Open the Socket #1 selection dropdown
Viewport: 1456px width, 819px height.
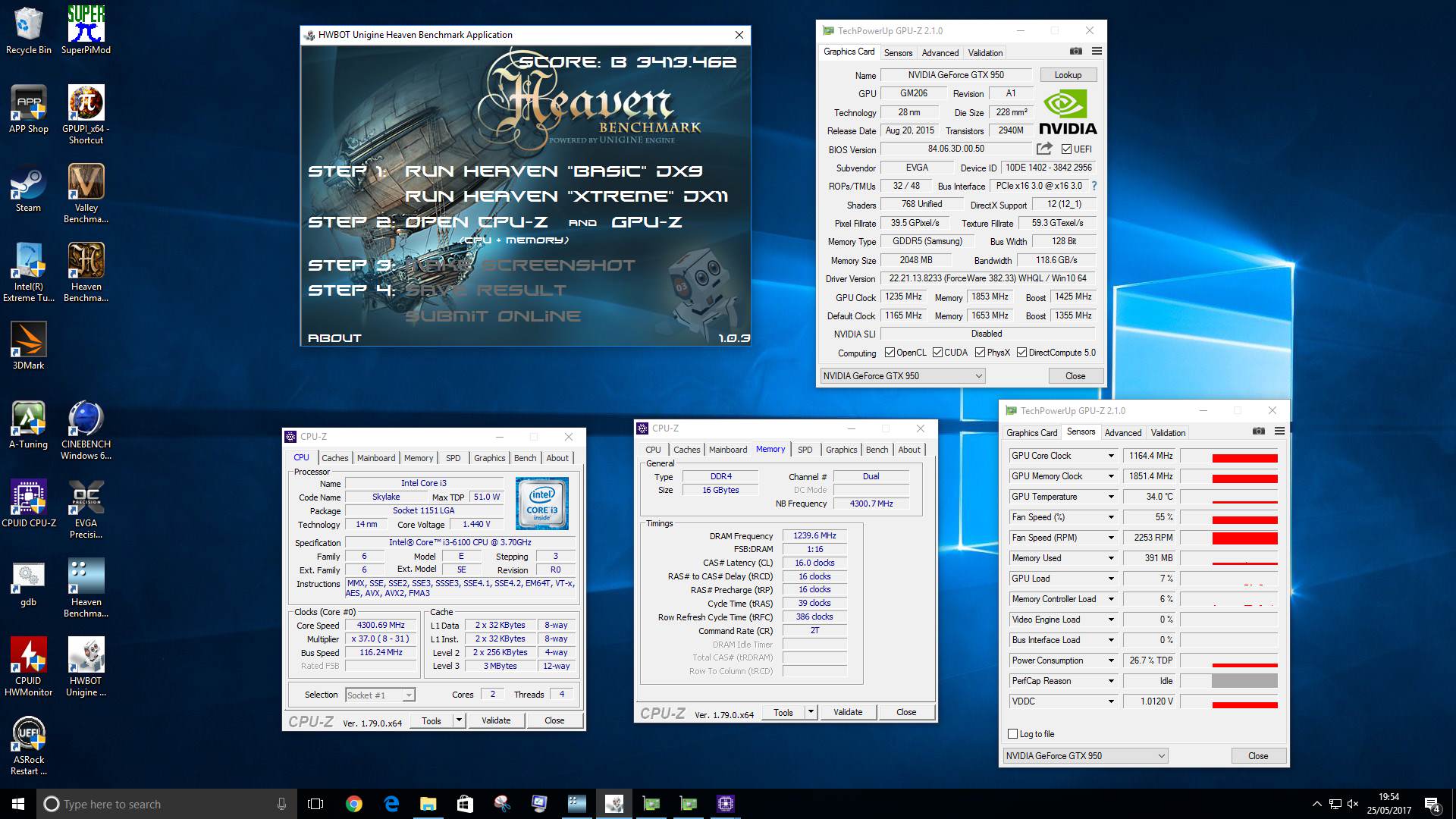[x=380, y=695]
